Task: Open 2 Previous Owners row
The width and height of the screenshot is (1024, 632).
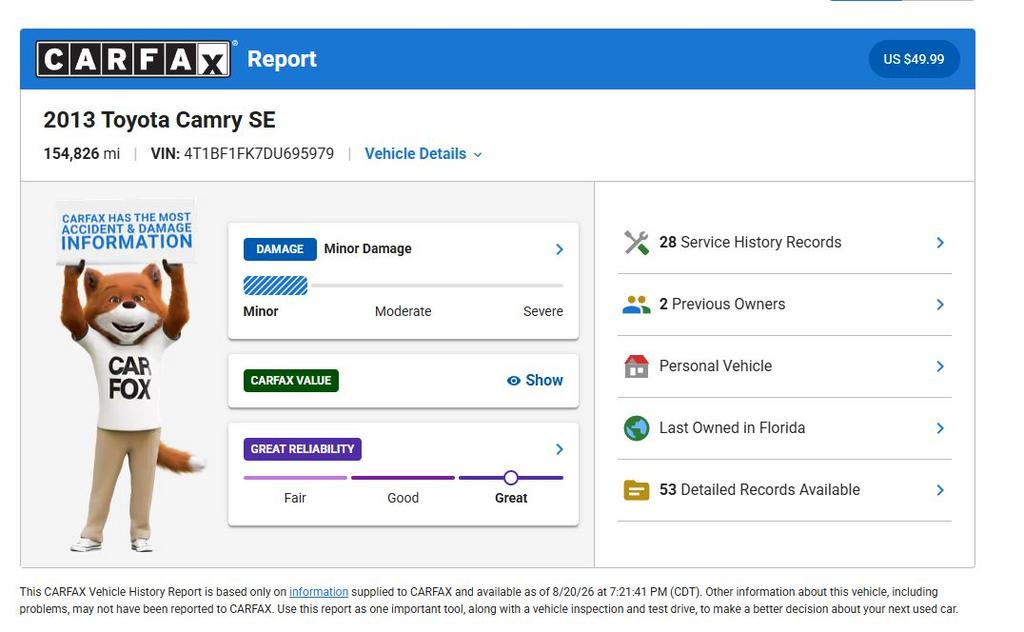Action: tap(784, 305)
